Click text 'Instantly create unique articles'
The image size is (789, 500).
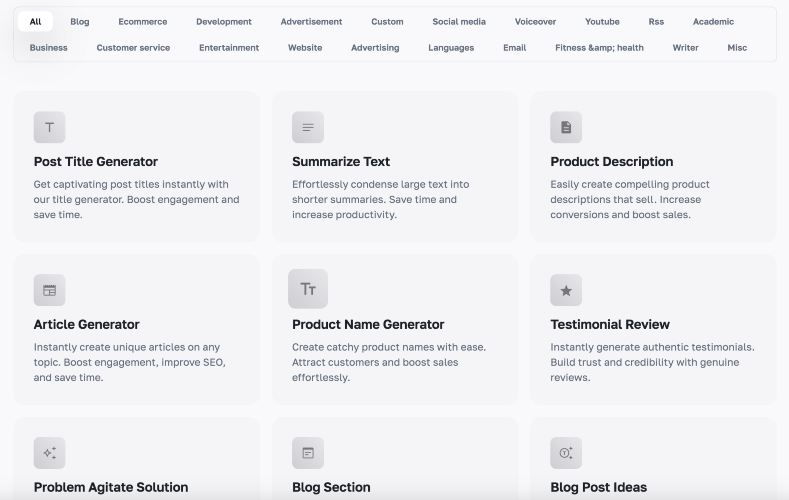point(110,347)
